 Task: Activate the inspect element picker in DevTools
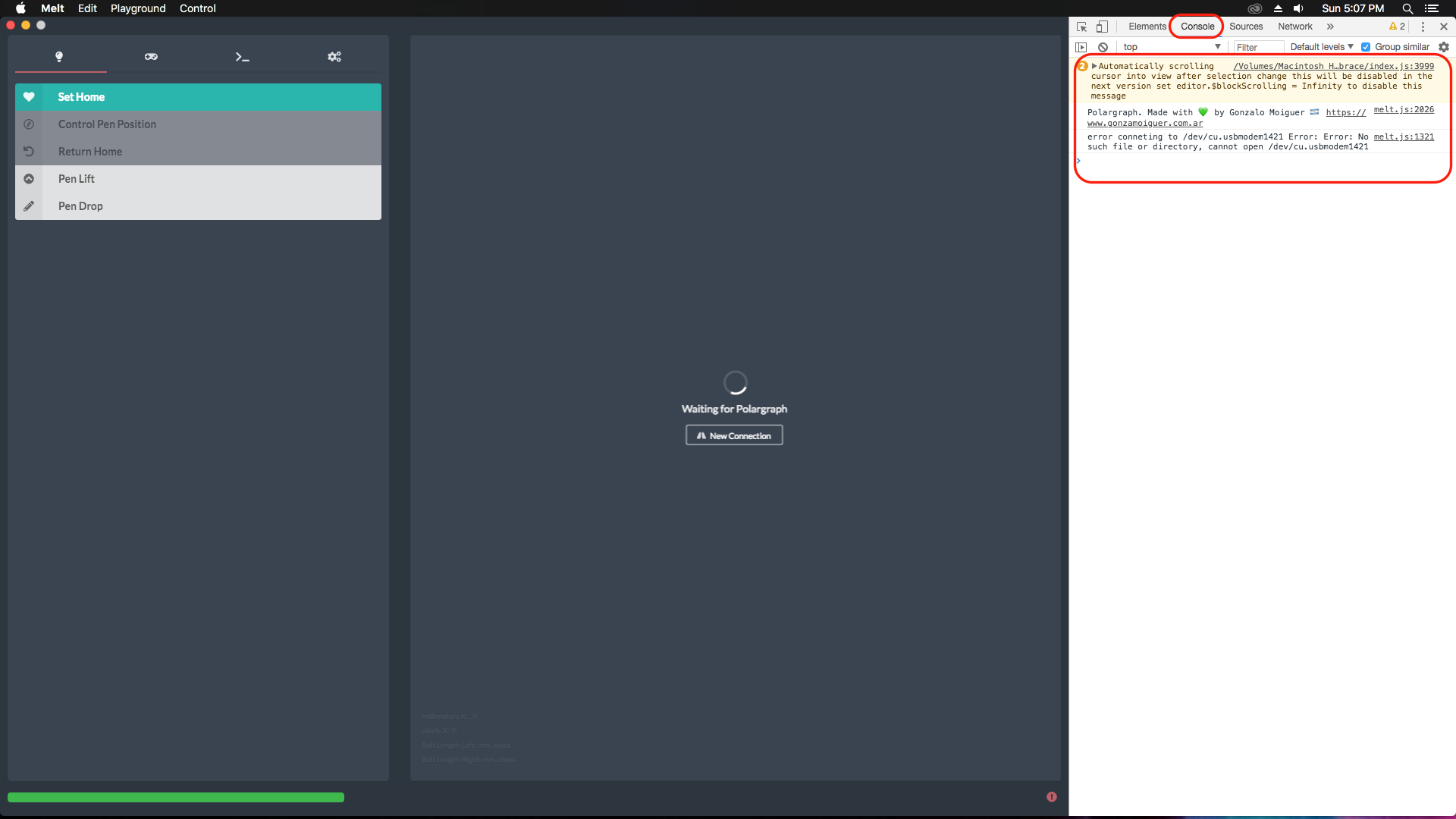(1082, 26)
